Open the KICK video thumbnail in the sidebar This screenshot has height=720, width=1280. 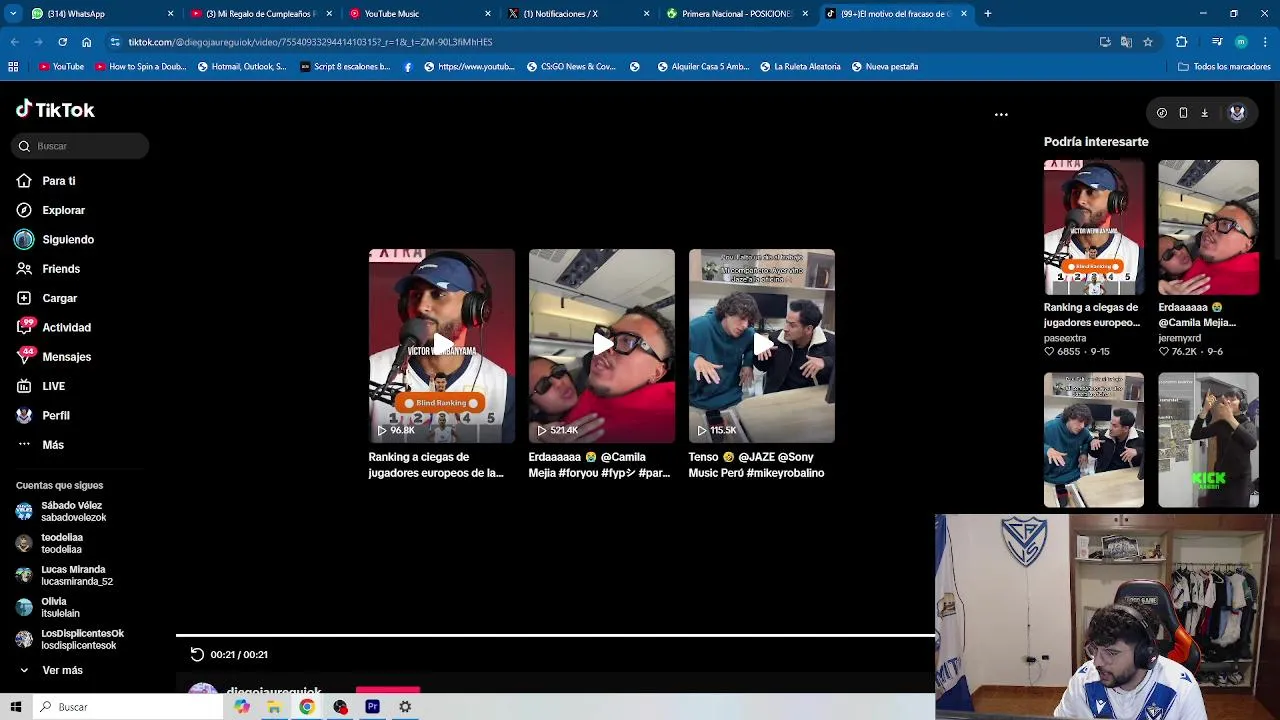click(1208, 440)
